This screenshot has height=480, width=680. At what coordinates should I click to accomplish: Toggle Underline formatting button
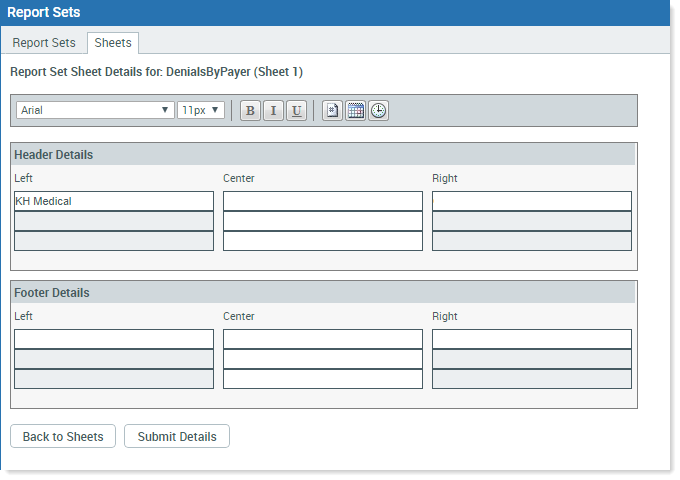(296, 111)
